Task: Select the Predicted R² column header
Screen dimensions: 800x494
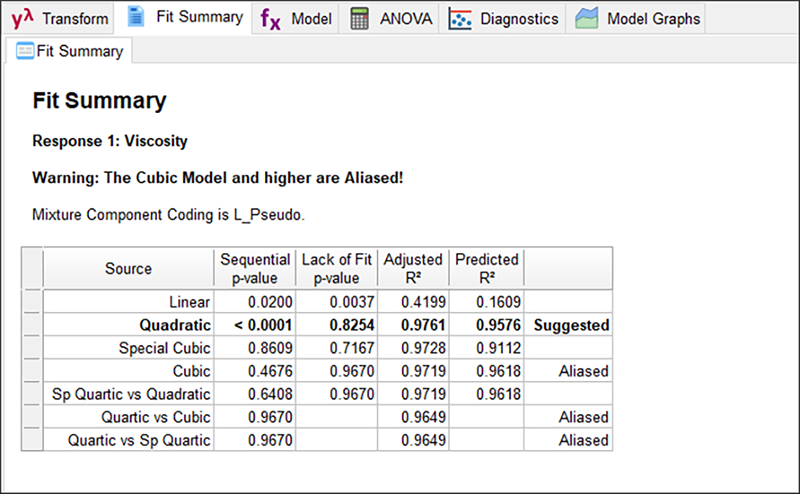Action: point(487,268)
